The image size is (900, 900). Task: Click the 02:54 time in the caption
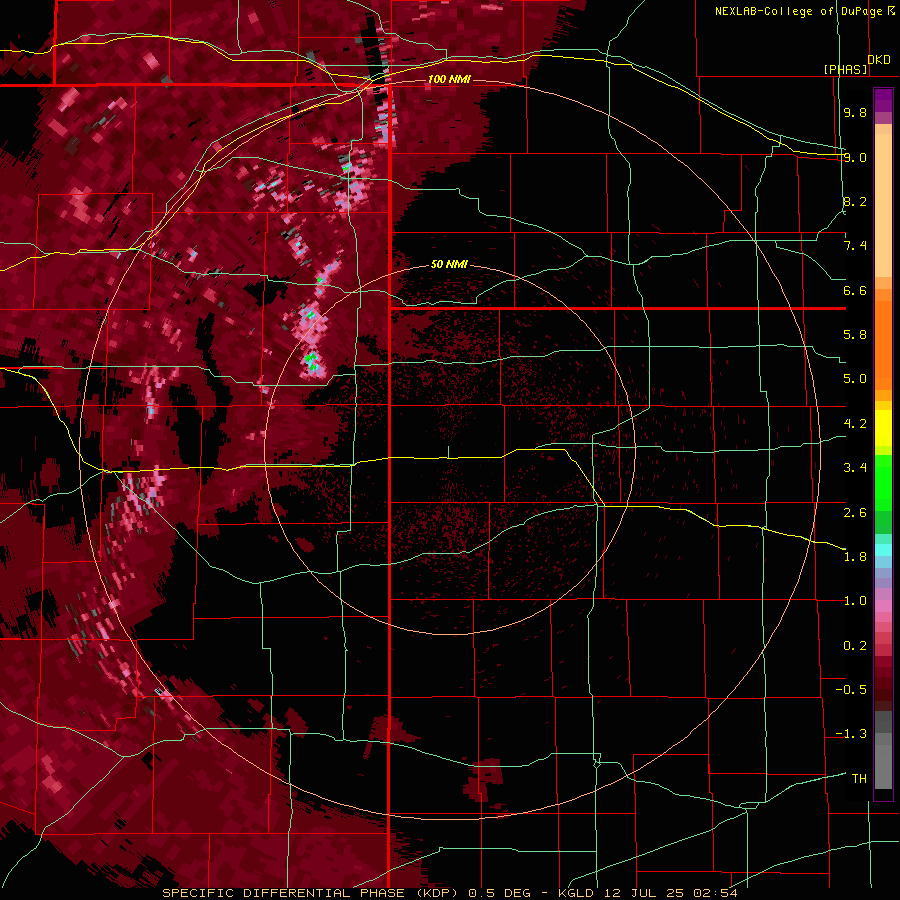[x=715, y=893]
